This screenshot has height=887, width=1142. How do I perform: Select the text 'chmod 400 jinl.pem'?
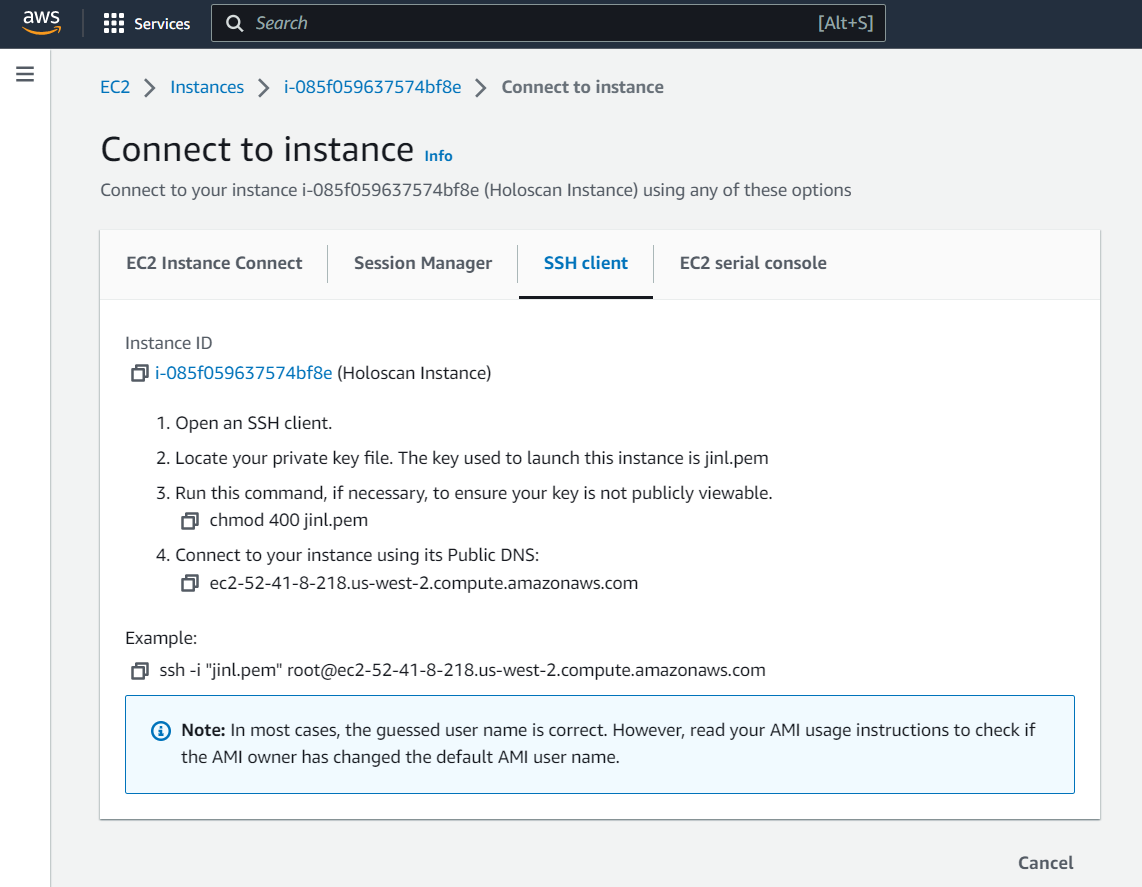tap(288, 521)
